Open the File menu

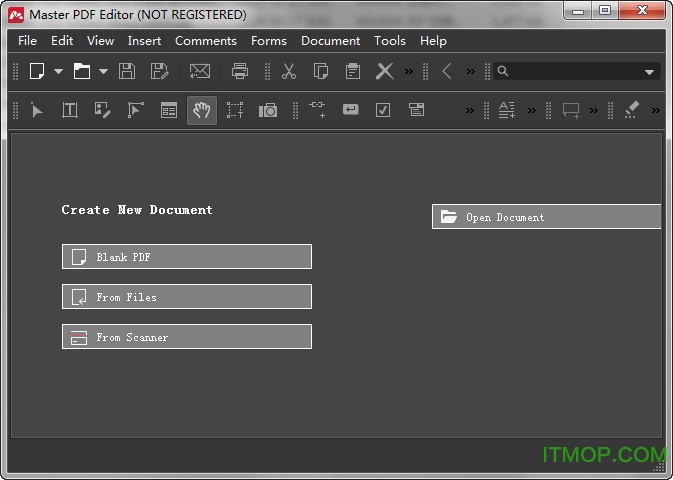pos(27,41)
